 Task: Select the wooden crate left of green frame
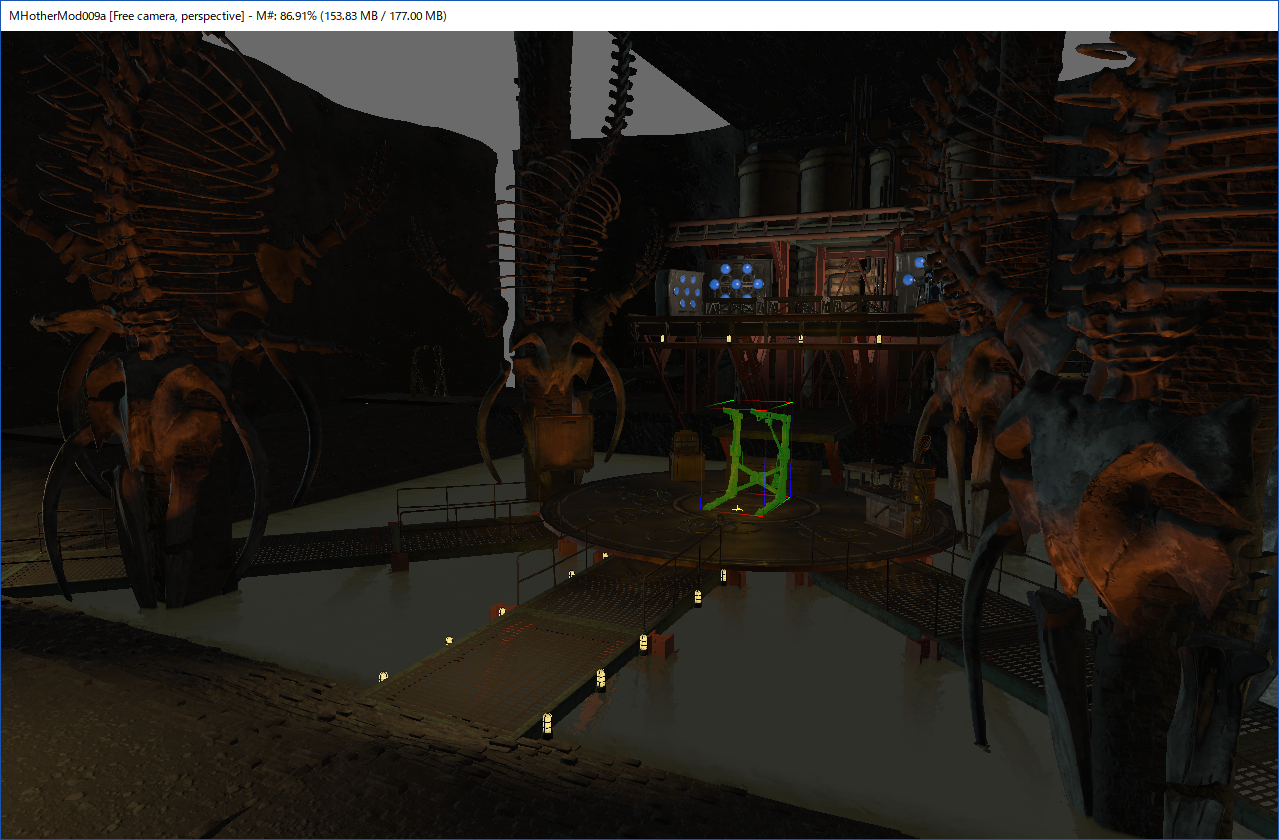689,458
